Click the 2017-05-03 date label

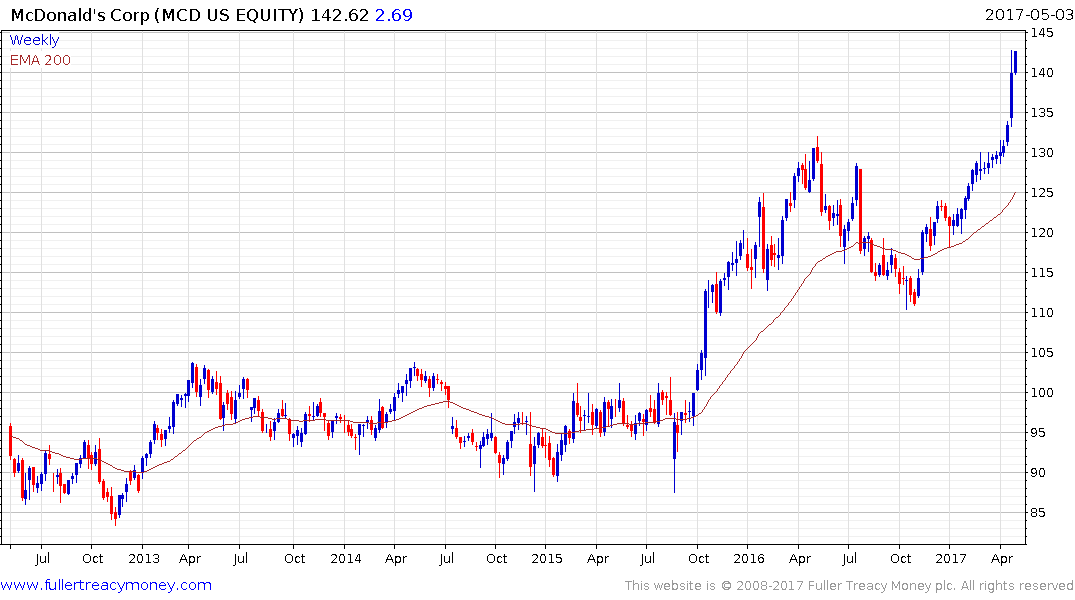(x=1029, y=14)
